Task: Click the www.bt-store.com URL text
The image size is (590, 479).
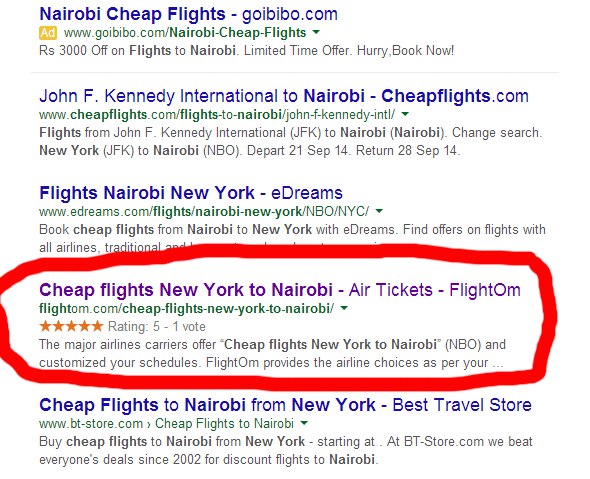Action: pyautogui.click(x=91, y=424)
